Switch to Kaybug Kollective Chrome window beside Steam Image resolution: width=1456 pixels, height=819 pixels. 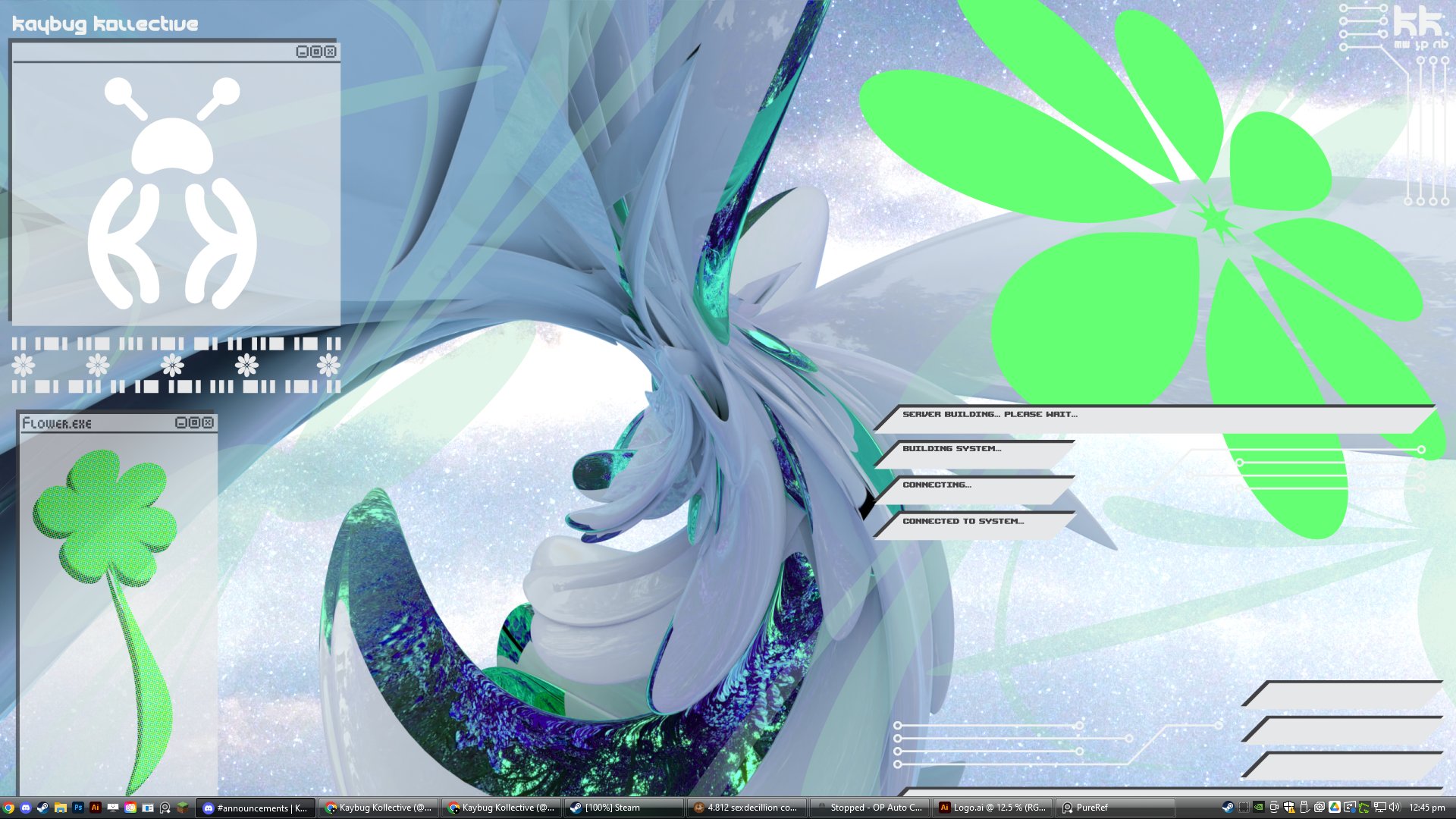point(502,808)
